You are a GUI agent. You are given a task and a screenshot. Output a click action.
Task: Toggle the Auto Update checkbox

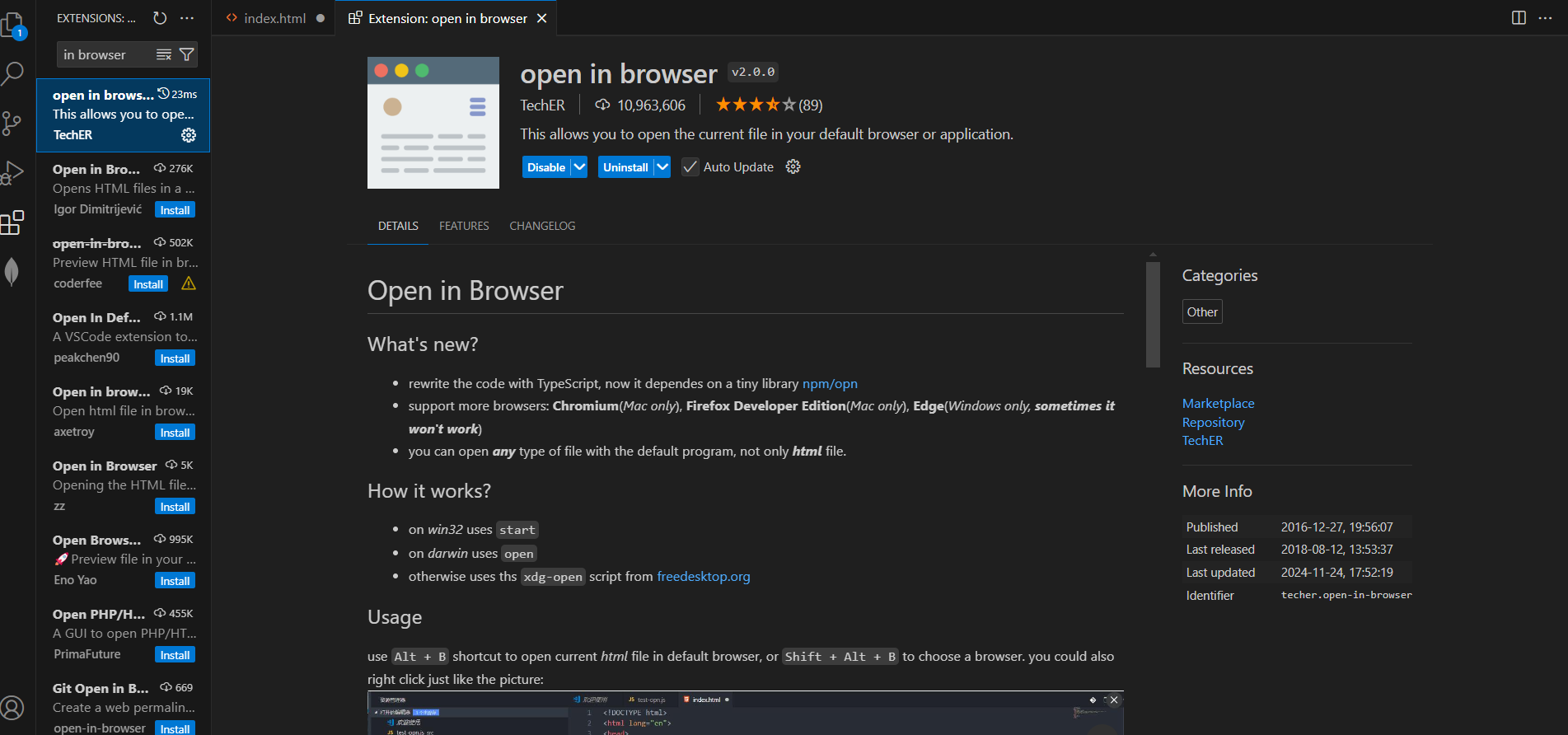(x=690, y=166)
